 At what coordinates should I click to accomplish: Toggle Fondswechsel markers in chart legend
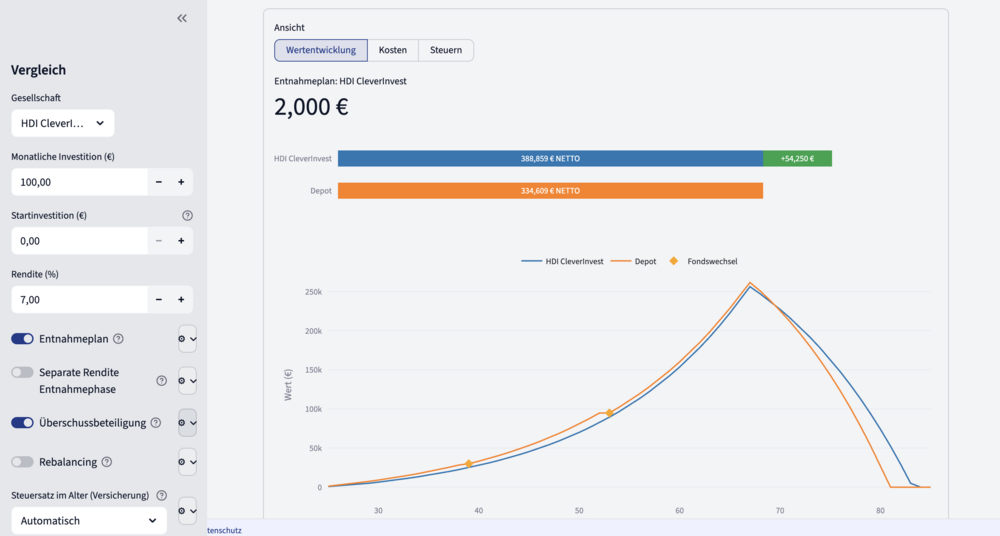tap(703, 262)
